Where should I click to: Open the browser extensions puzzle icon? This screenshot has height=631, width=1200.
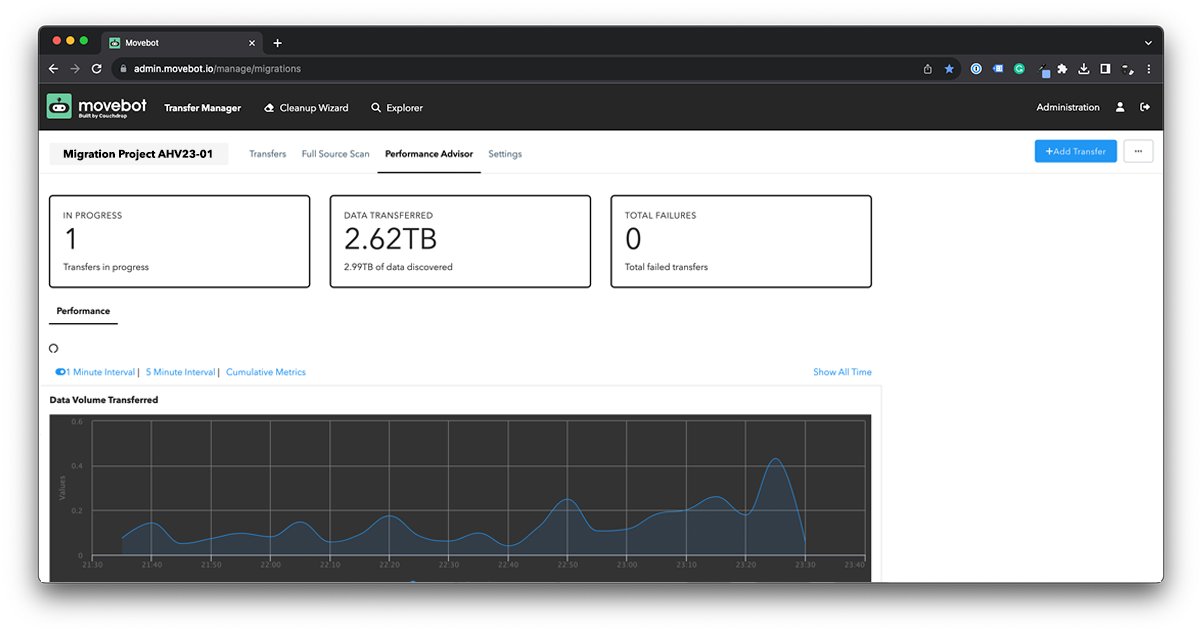pyautogui.click(x=1062, y=69)
